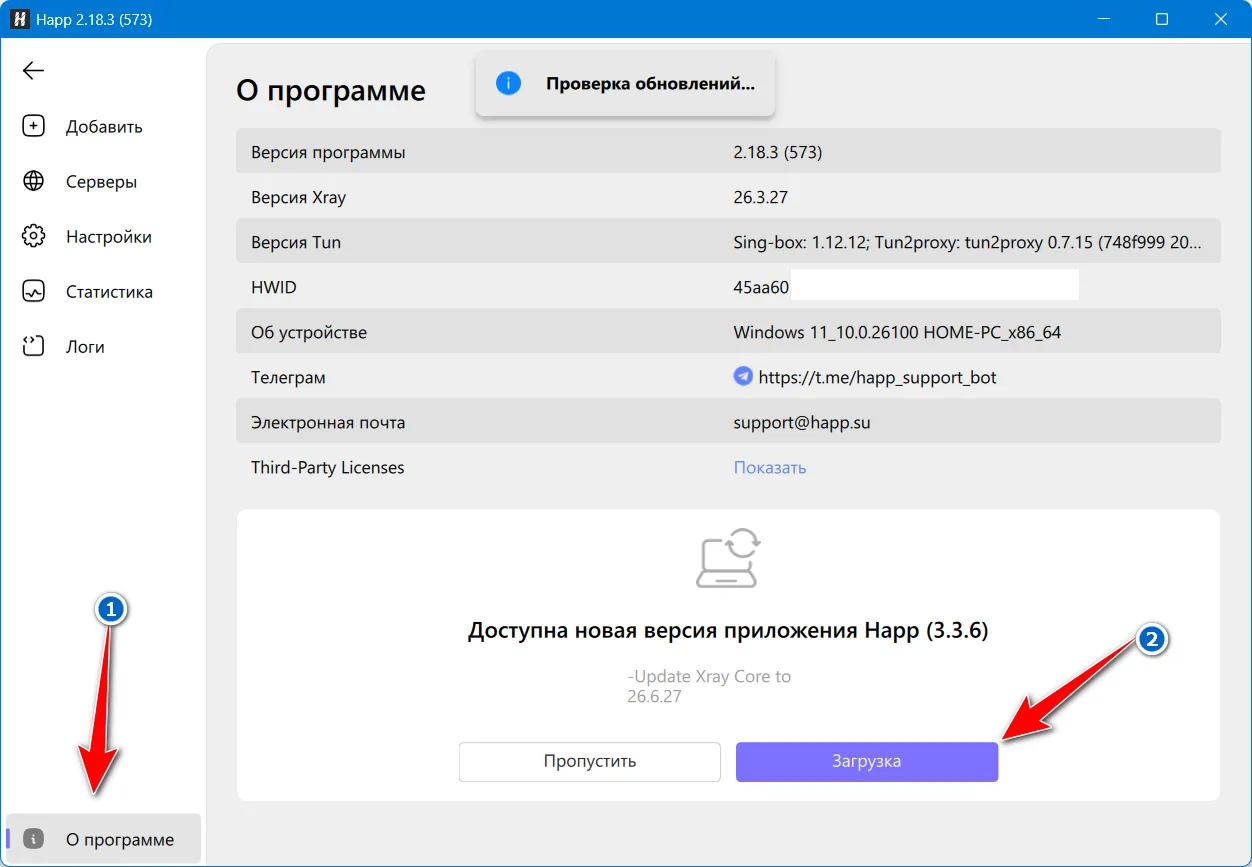Click the Telegram icon beside support bot link
Screen dimensions: 1252x867
click(743, 377)
